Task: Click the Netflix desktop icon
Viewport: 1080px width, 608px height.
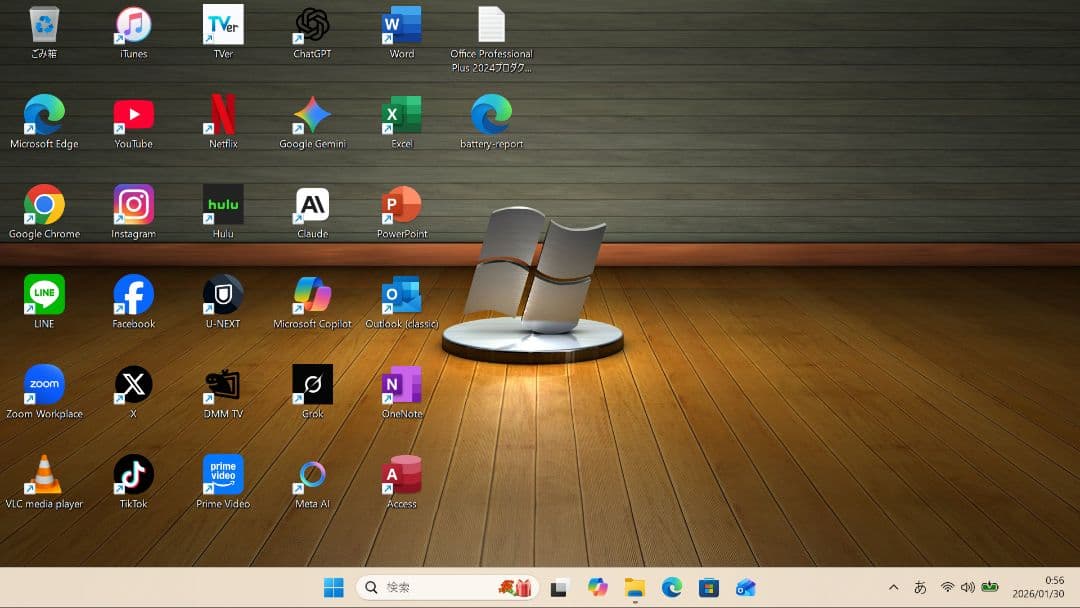Action: coord(223,115)
